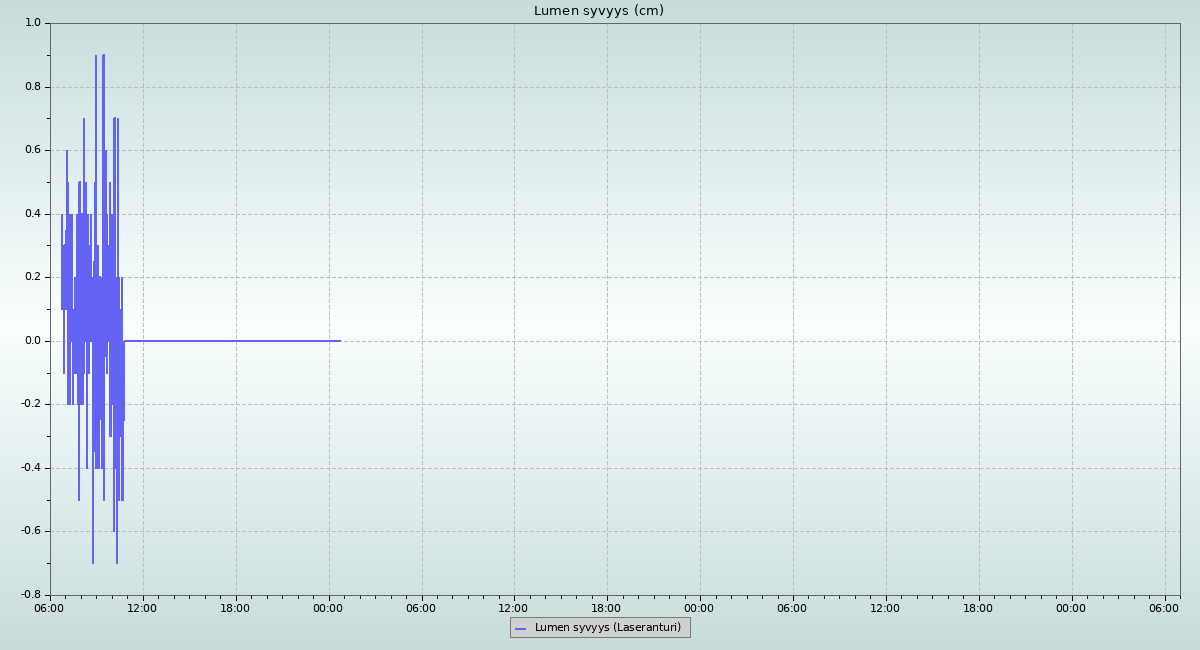Click the 0.6 y-axis tick label
Image resolution: width=1200 pixels, height=650 pixels.
click(x=33, y=150)
